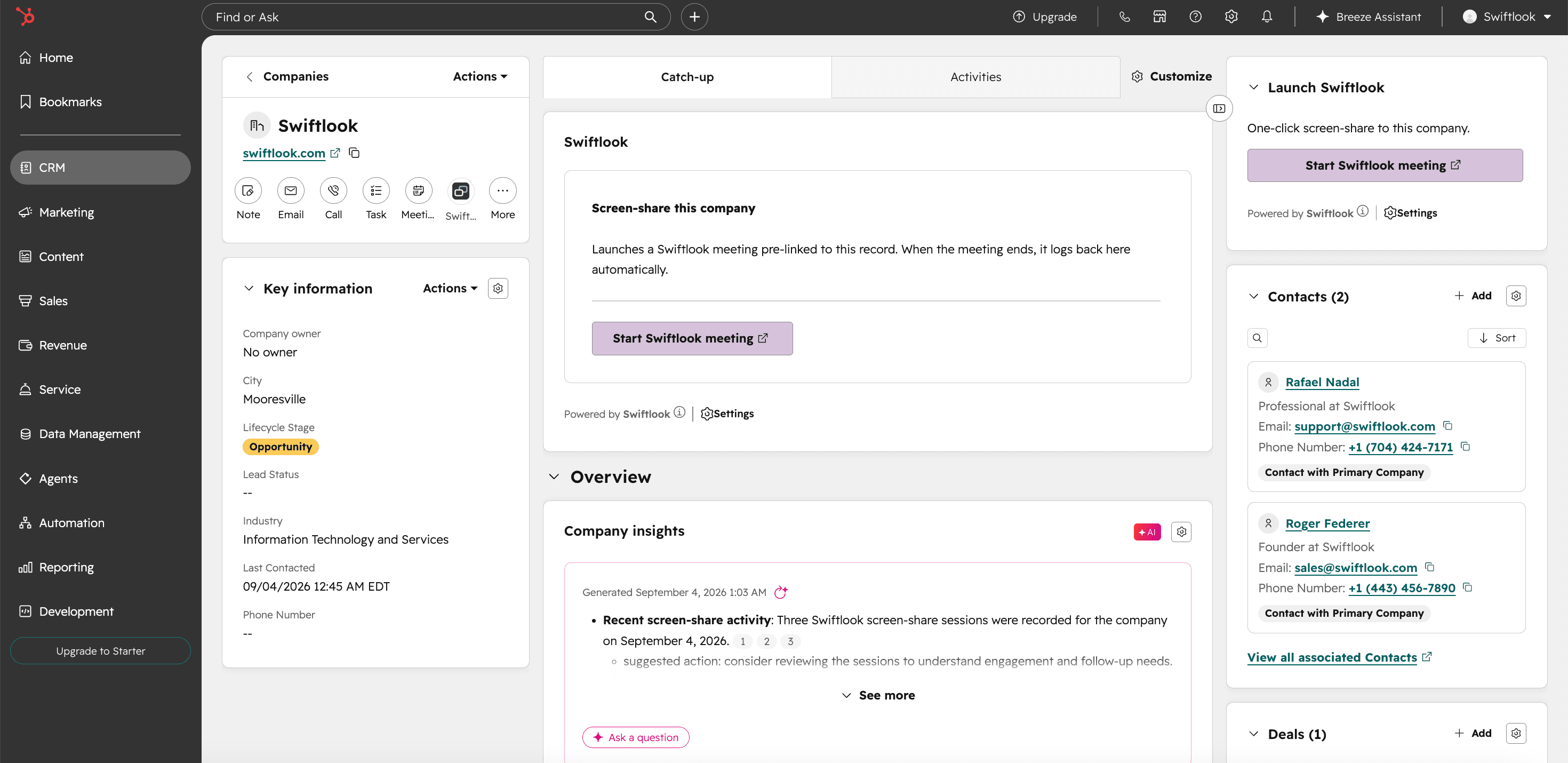The image size is (1568, 763).
Task: Click Start Swiftlook meeting in right sidebar
Action: 1385,165
